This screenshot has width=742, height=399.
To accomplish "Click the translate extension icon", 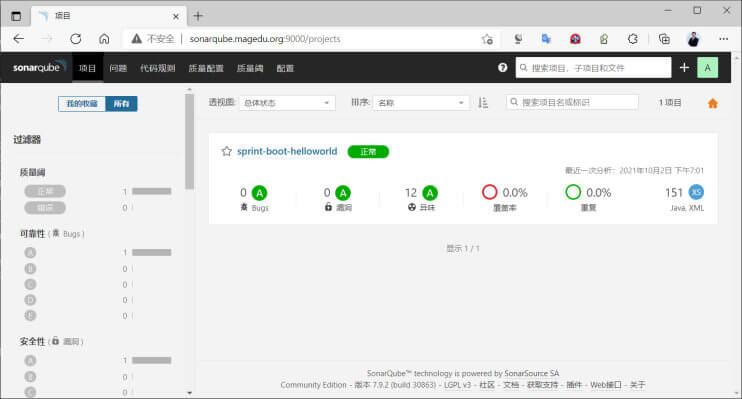I will (546, 39).
